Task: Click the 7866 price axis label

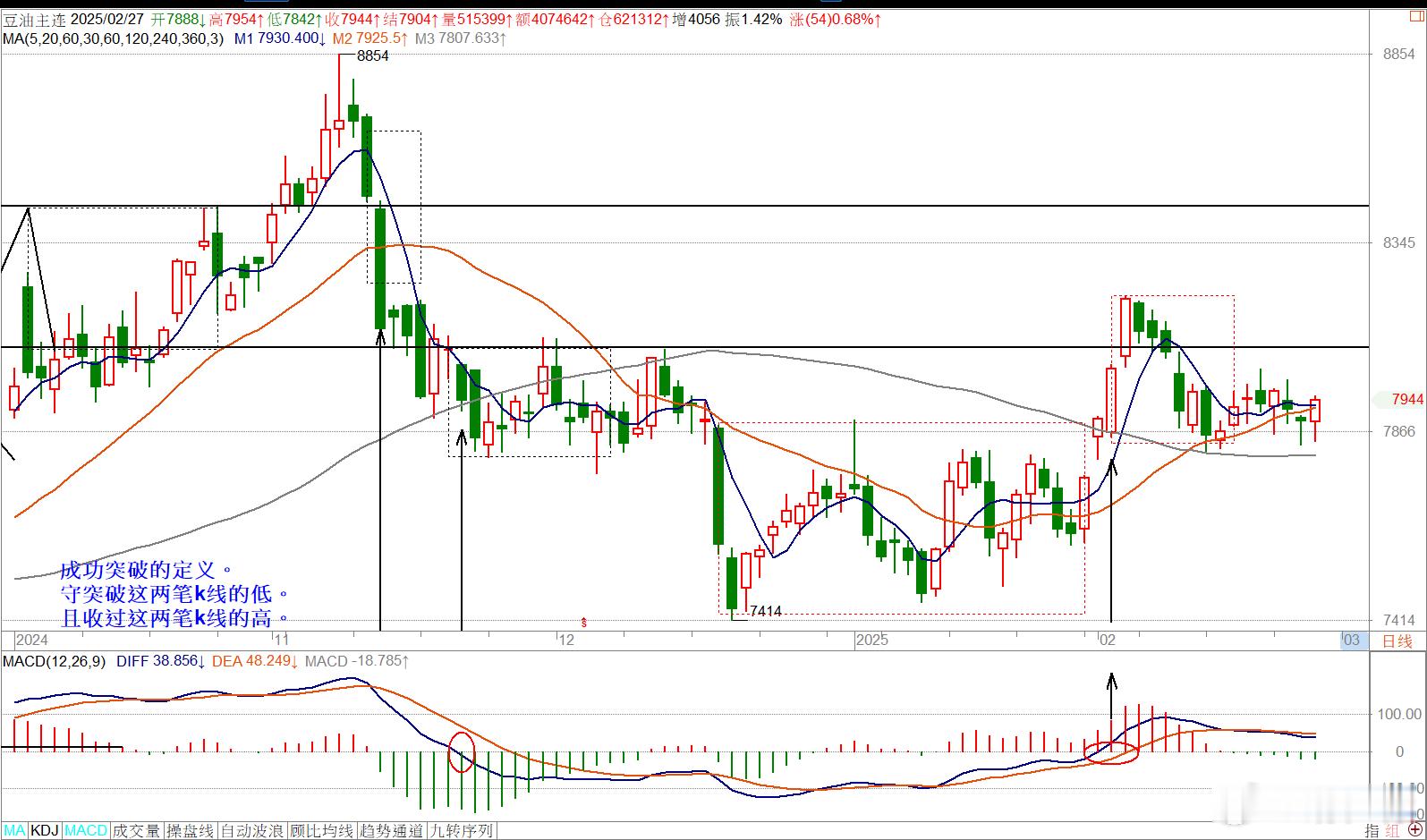Action: click(x=1399, y=431)
